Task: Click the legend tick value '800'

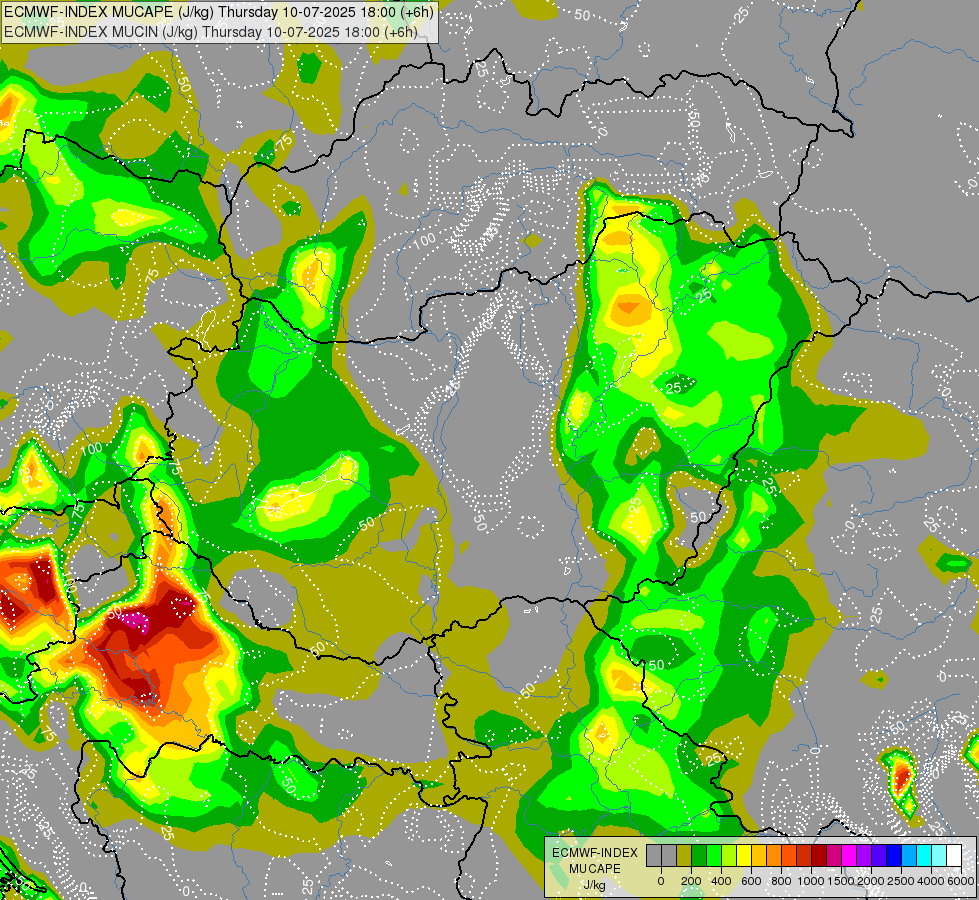Action: (x=781, y=881)
